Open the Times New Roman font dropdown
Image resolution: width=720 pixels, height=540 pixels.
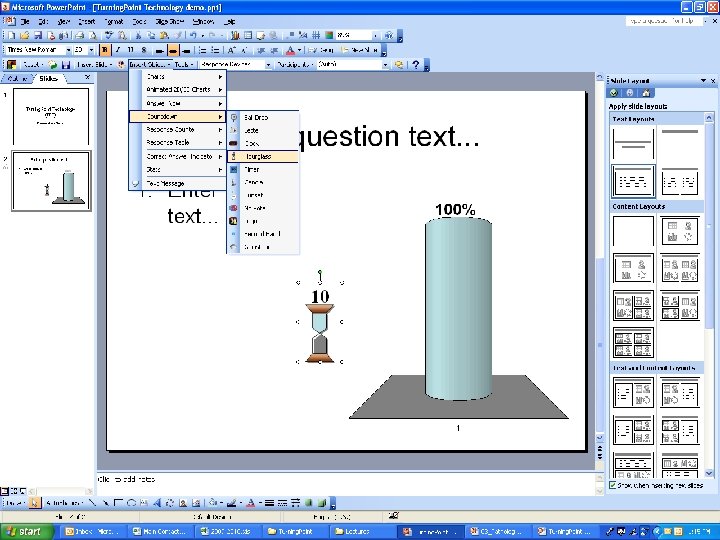[68, 50]
